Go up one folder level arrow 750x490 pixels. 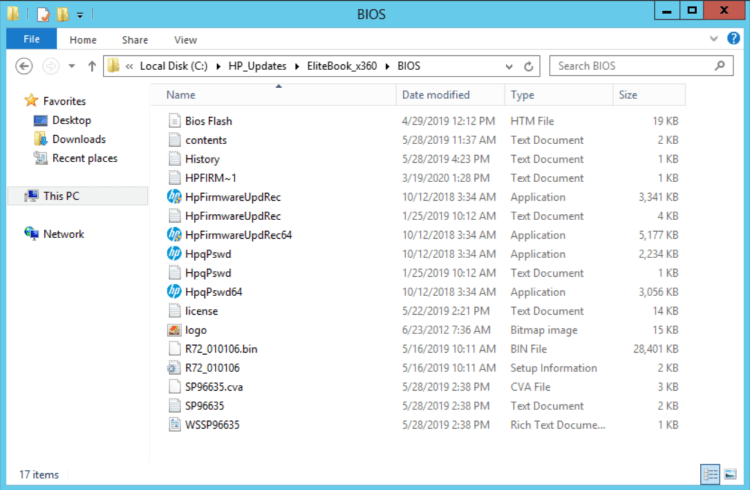92,66
